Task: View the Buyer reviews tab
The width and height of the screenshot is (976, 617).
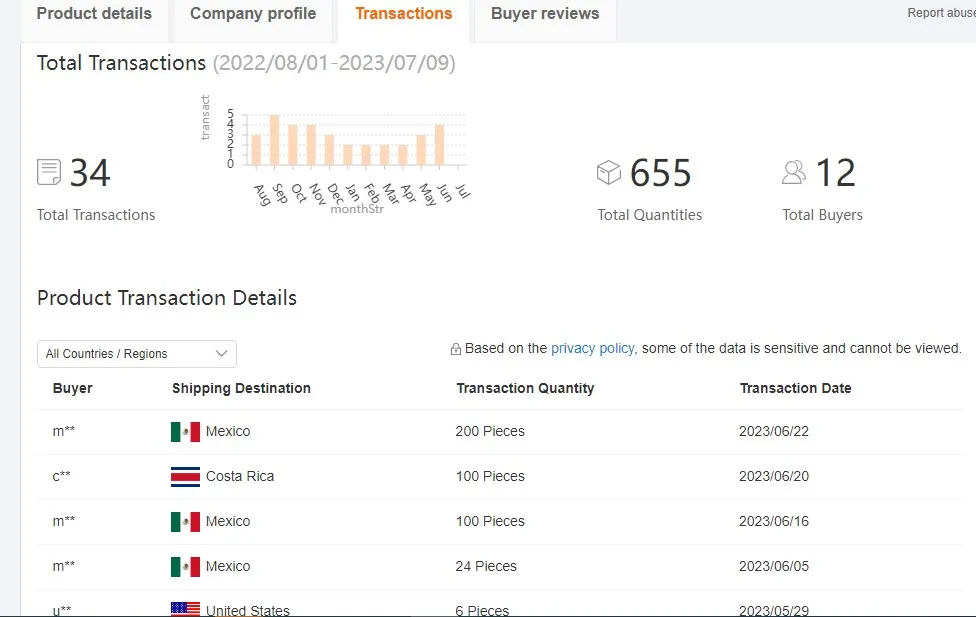Action: click(x=545, y=14)
